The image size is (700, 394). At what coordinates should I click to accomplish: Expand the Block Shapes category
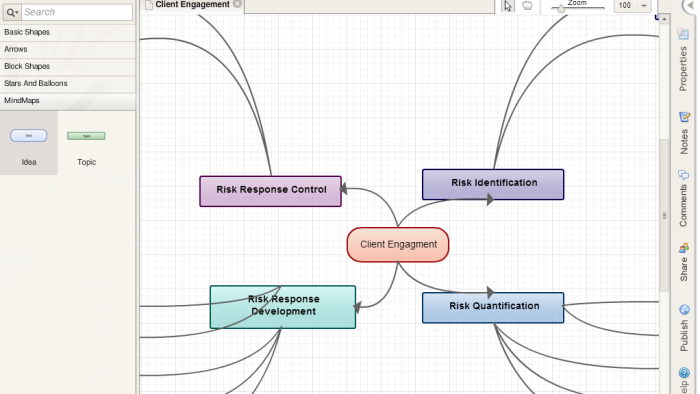pyautogui.click(x=68, y=66)
